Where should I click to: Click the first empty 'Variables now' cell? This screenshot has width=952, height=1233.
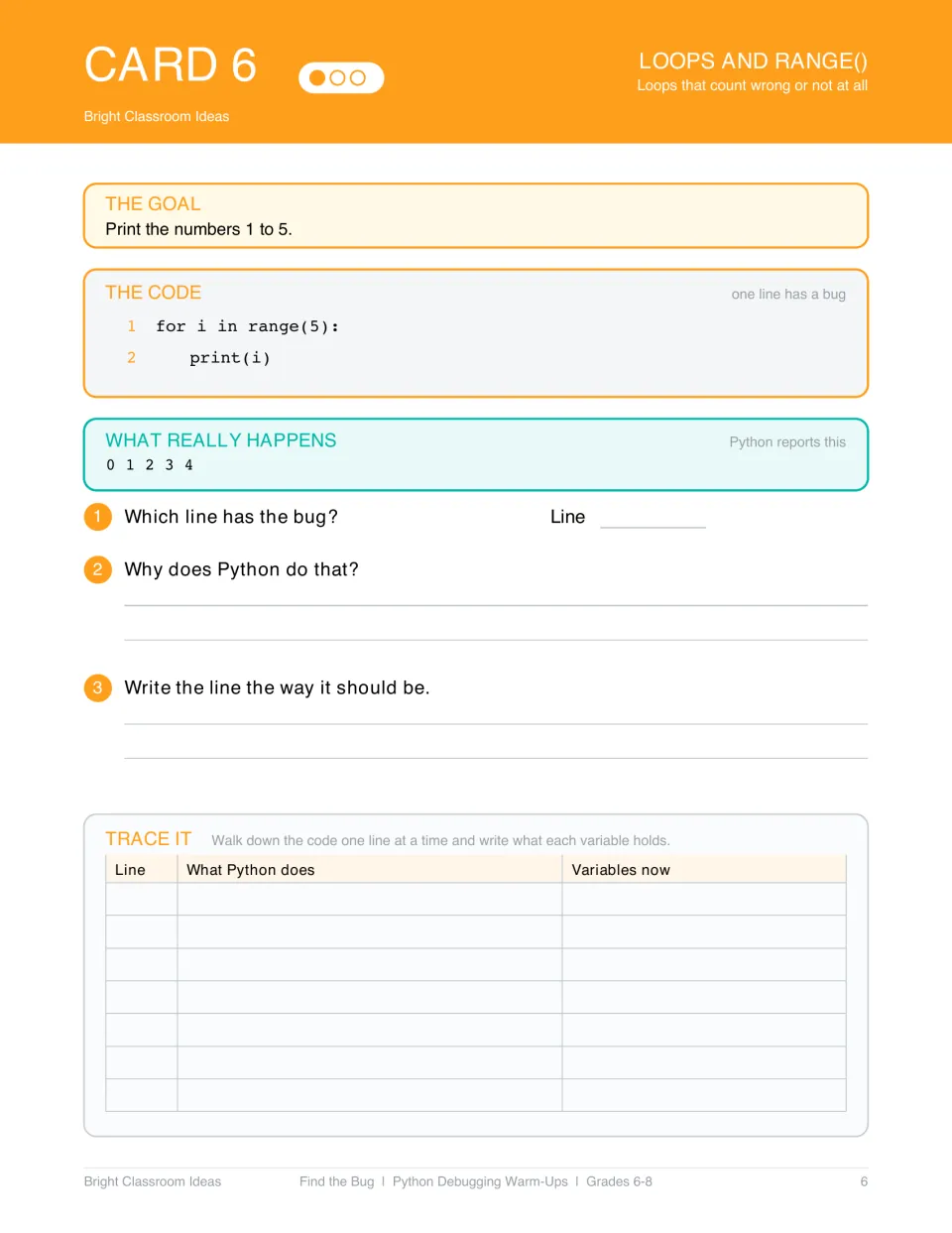(x=704, y=899)
